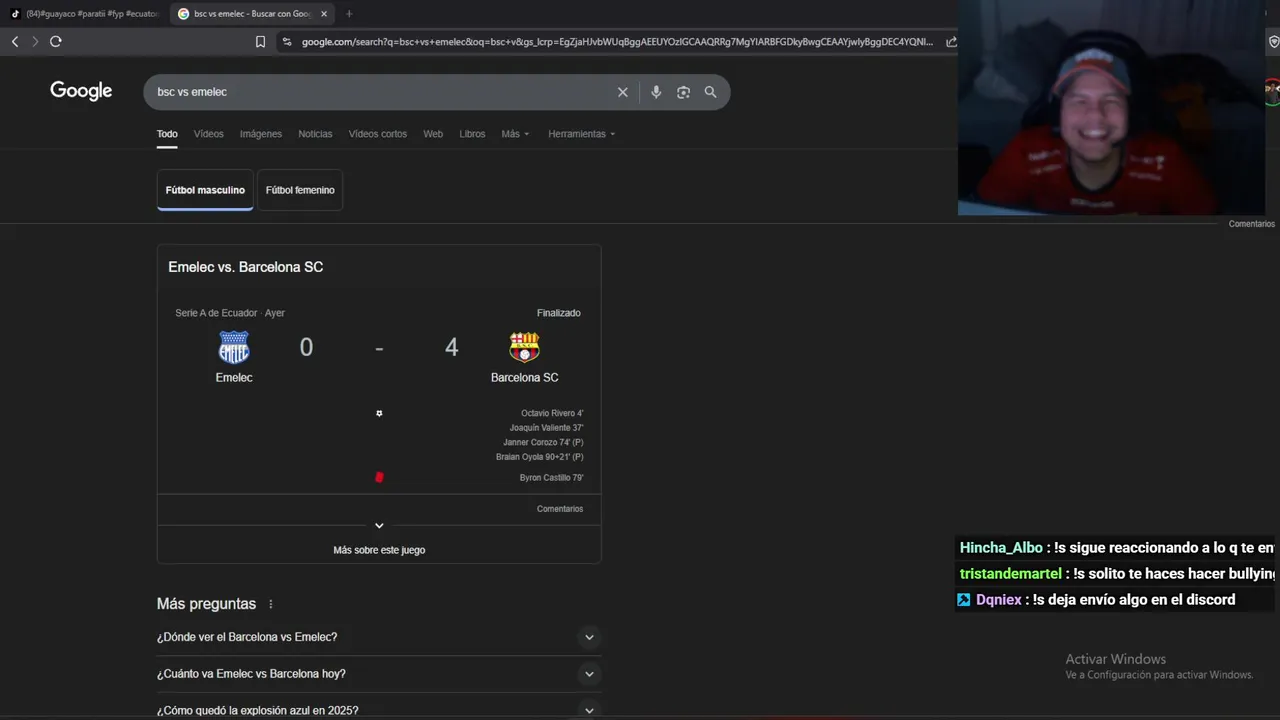Open Más sobre este juego link
The width and height of the screenshot is (1280, 720).
click(x=379, y=550)
